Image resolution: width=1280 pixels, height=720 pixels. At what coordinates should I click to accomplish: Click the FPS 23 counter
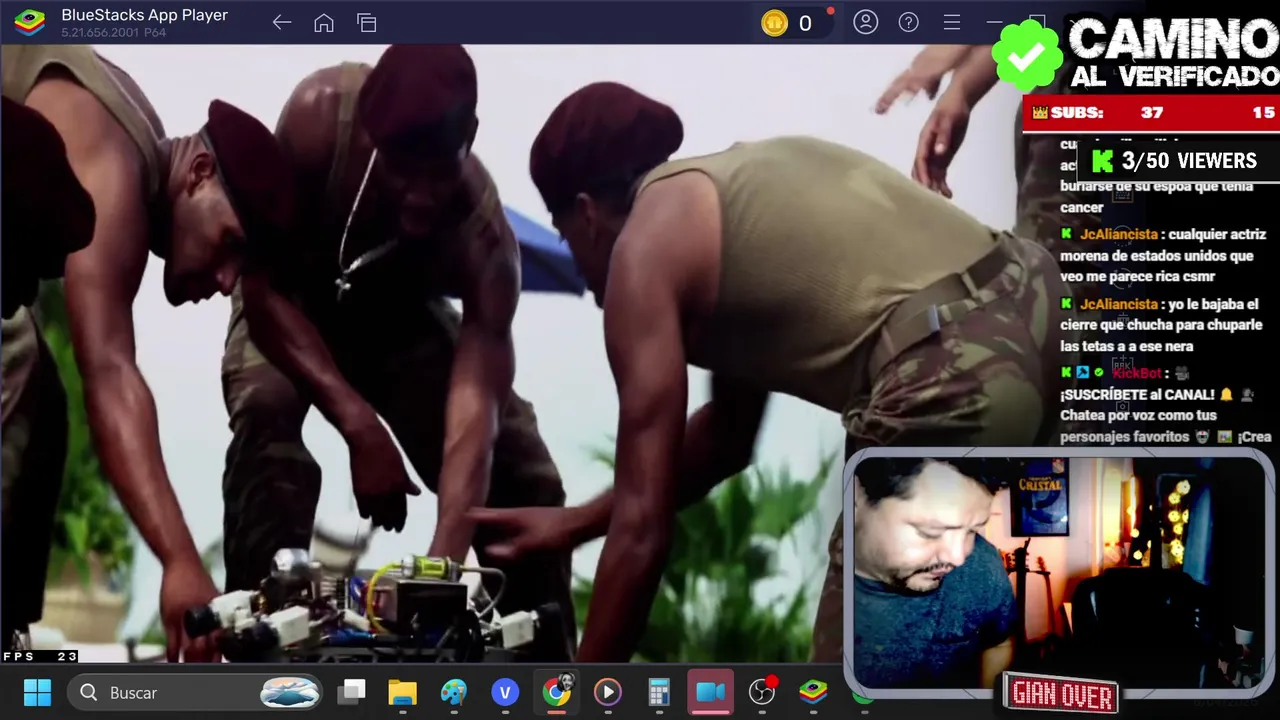pyautogui.click(x=40, y=657)
